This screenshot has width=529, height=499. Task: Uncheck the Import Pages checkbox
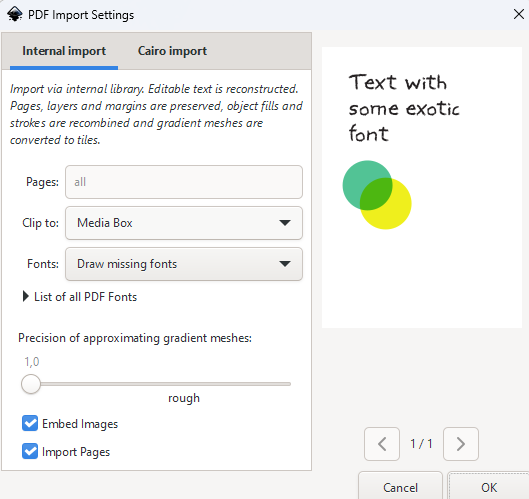[x=30, y=451]
